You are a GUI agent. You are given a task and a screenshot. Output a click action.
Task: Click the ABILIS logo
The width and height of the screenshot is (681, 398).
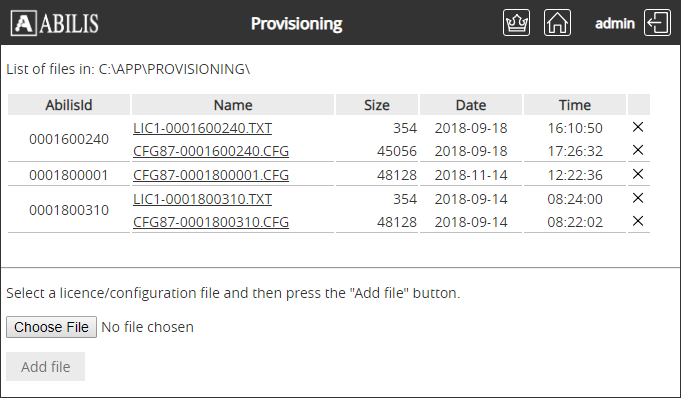(x=55, y=23)
